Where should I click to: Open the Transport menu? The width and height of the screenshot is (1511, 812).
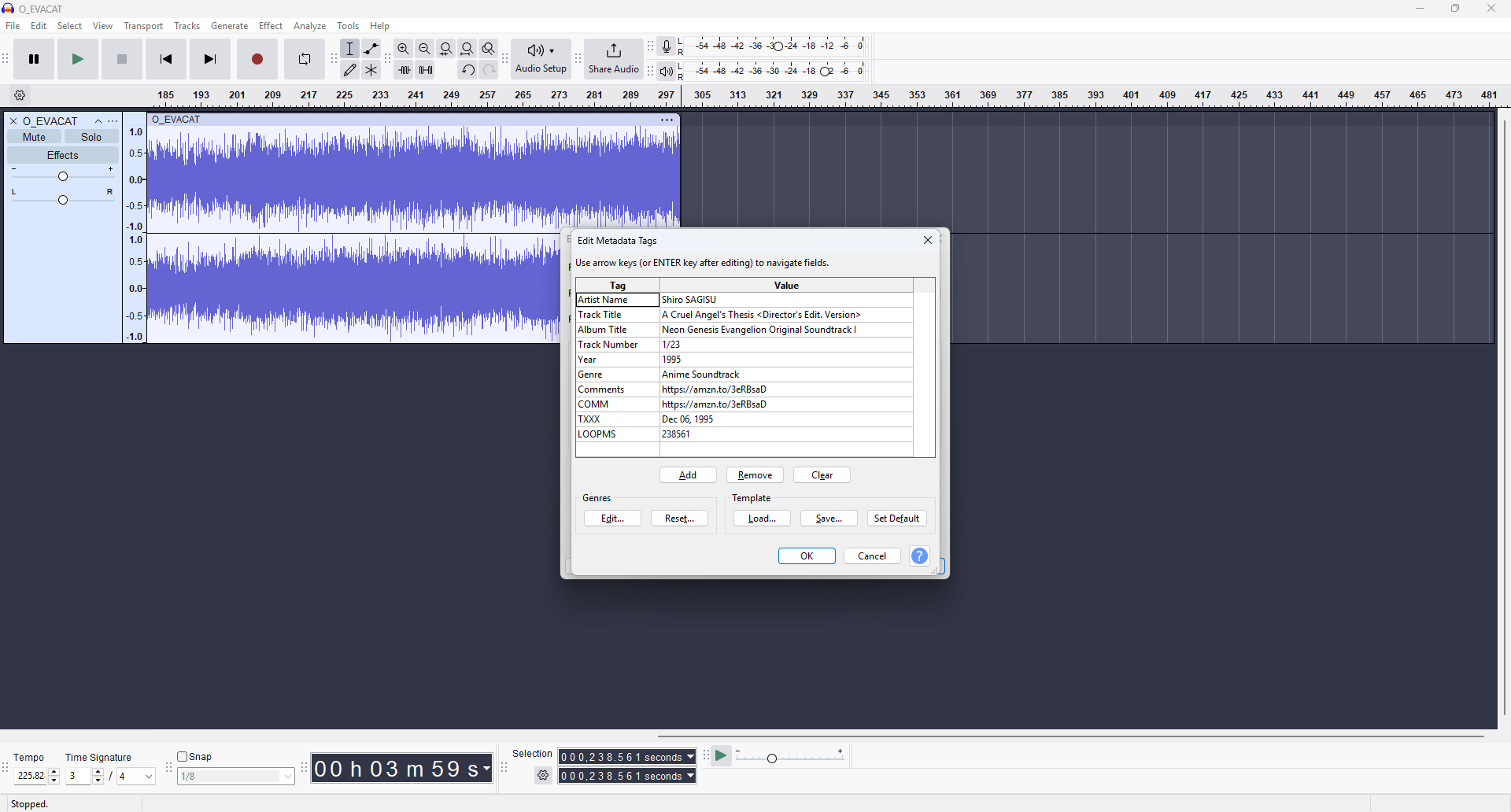[x=143, y=26]
